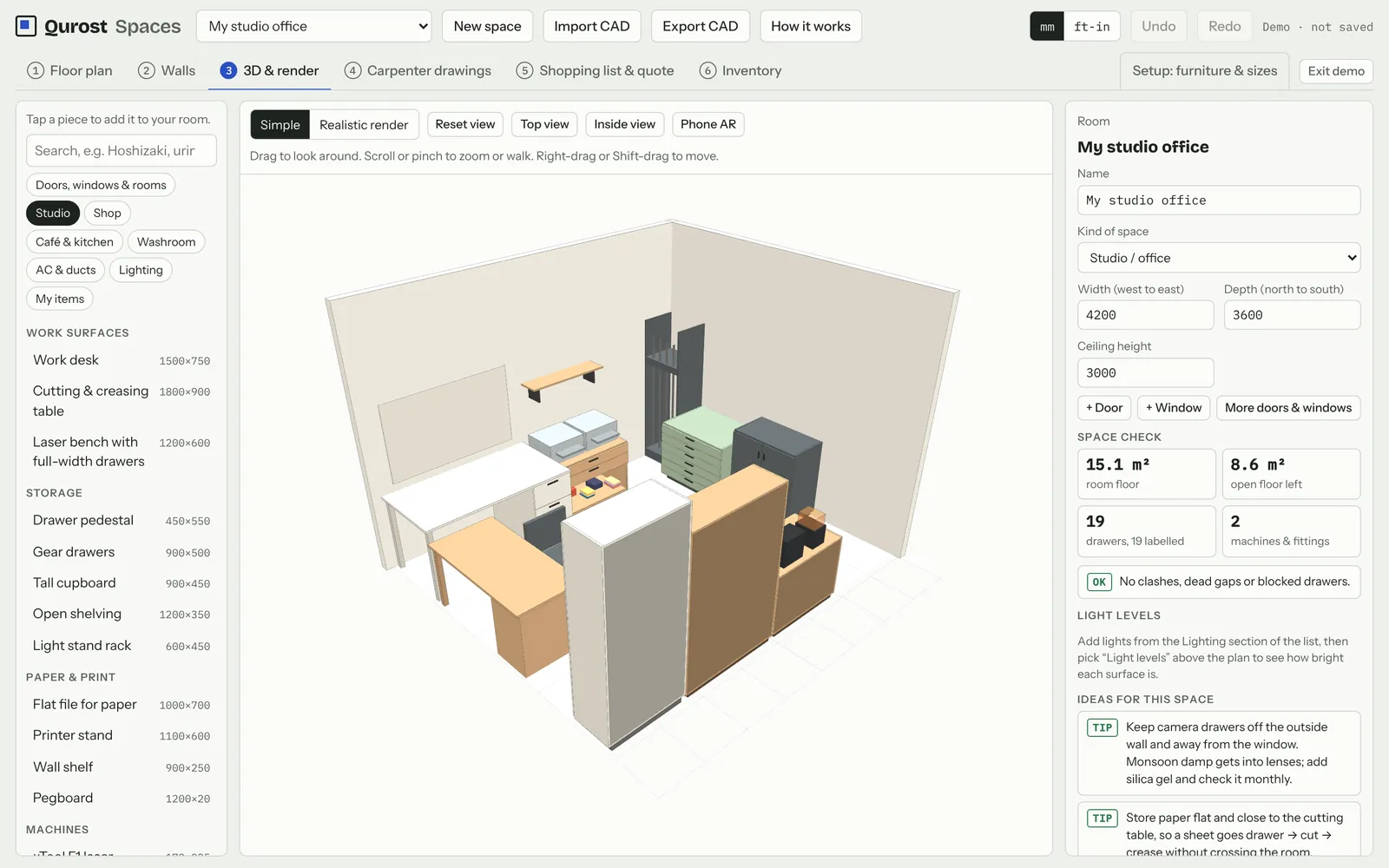Add a Tall cupboard piece

tap(122, 583)
